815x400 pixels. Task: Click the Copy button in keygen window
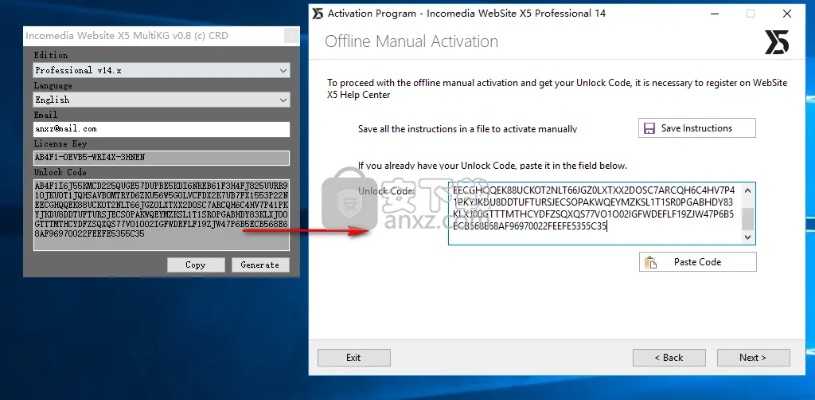click(x=196, y=265)
